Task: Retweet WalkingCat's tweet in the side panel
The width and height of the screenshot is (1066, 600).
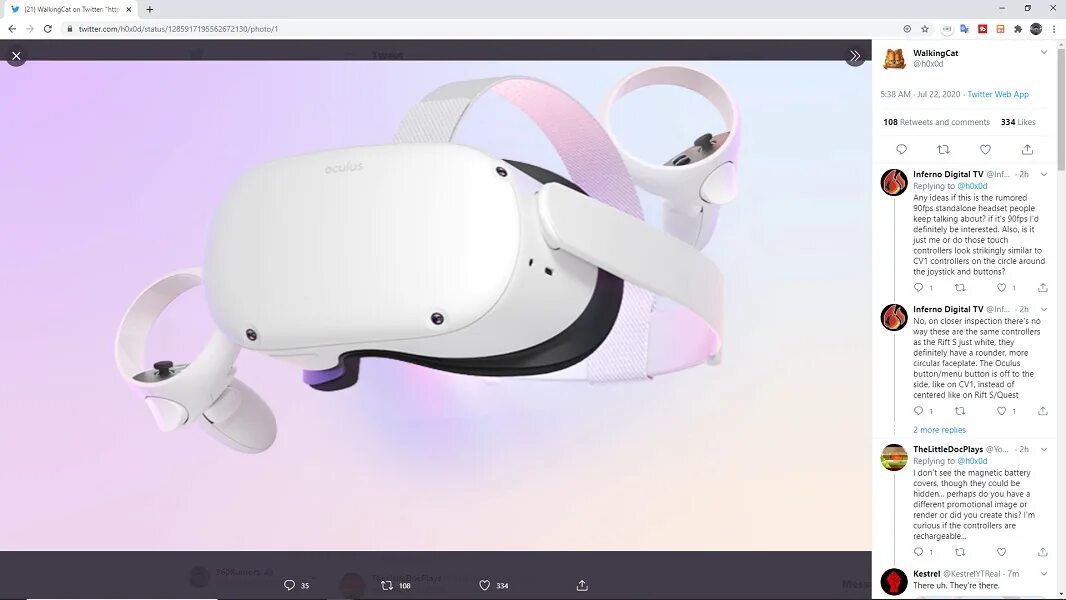Action: [944, 149]
